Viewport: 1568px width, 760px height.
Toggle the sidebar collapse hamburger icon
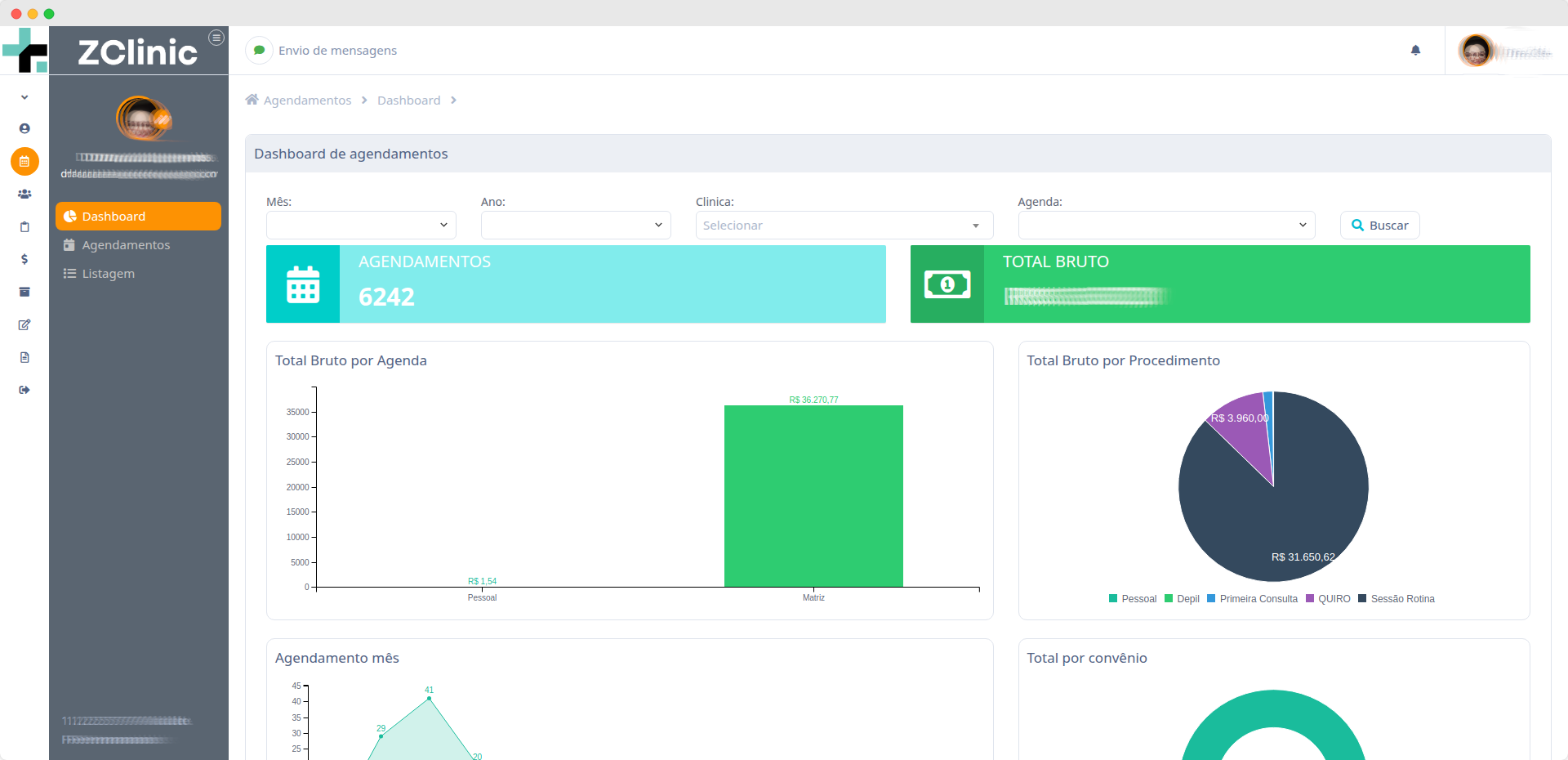(x=216, y=38)
